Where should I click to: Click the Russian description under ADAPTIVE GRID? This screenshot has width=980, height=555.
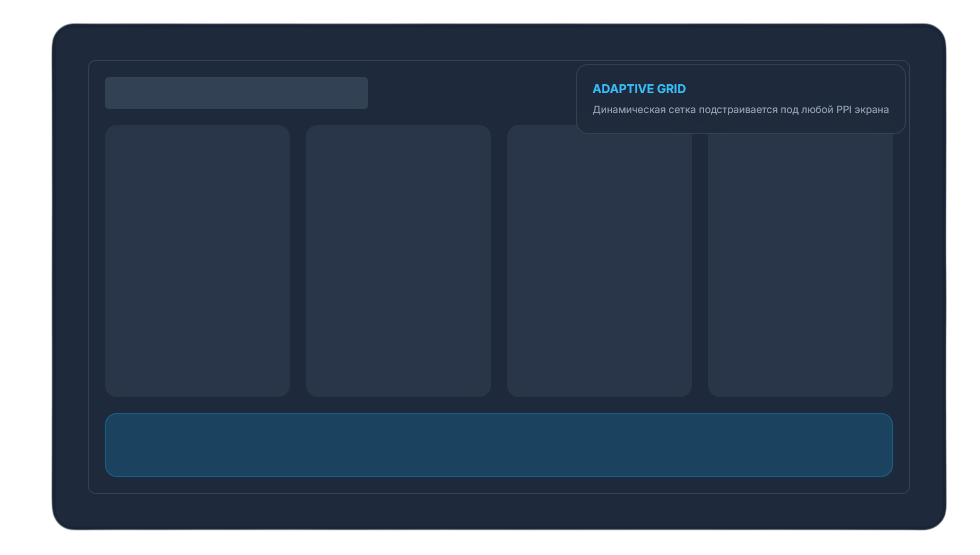740,110
